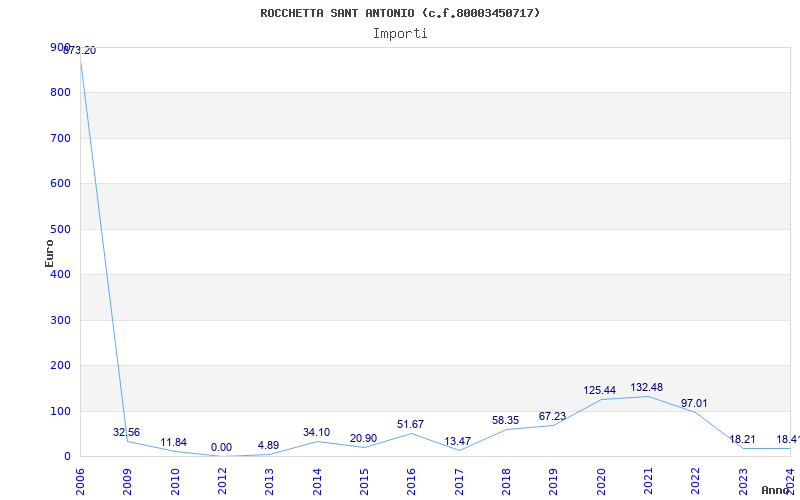Select the 100 value on y-axis
Image resolution: width=800 pixels, height=500 pixels.
click(x=61, y=411)
